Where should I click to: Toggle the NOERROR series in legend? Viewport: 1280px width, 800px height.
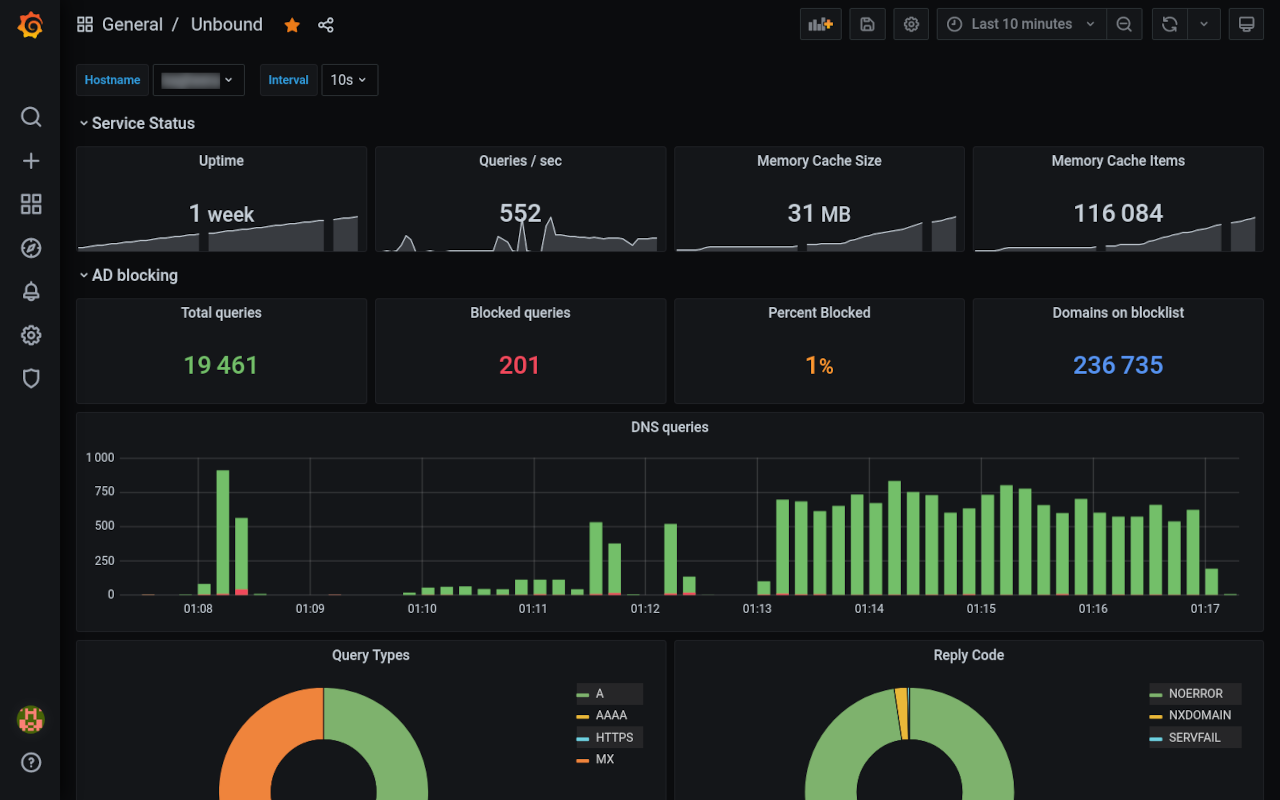[1195, 694]
